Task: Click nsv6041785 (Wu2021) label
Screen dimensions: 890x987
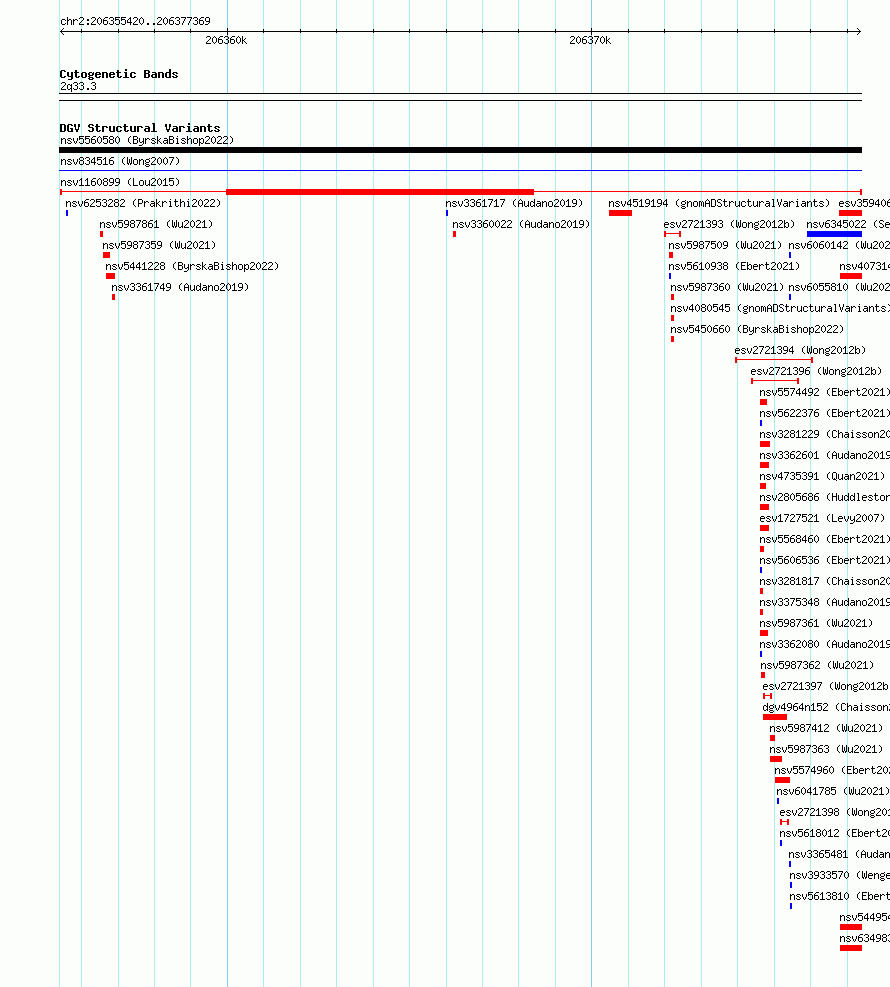Action: point(833,791)
